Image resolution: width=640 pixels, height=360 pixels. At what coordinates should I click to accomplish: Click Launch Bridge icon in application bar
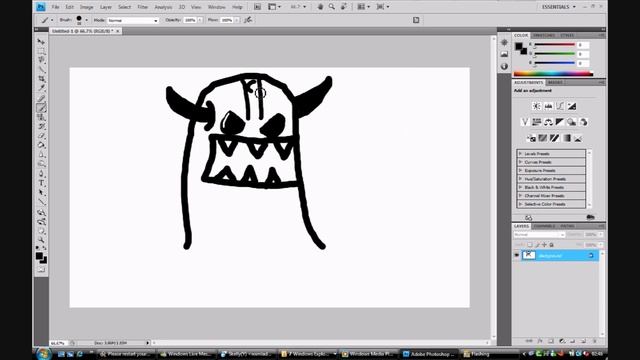[x=258, y=7]
